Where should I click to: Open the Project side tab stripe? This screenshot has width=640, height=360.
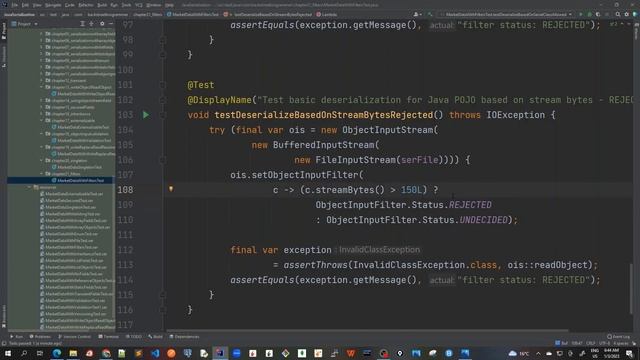4,32
